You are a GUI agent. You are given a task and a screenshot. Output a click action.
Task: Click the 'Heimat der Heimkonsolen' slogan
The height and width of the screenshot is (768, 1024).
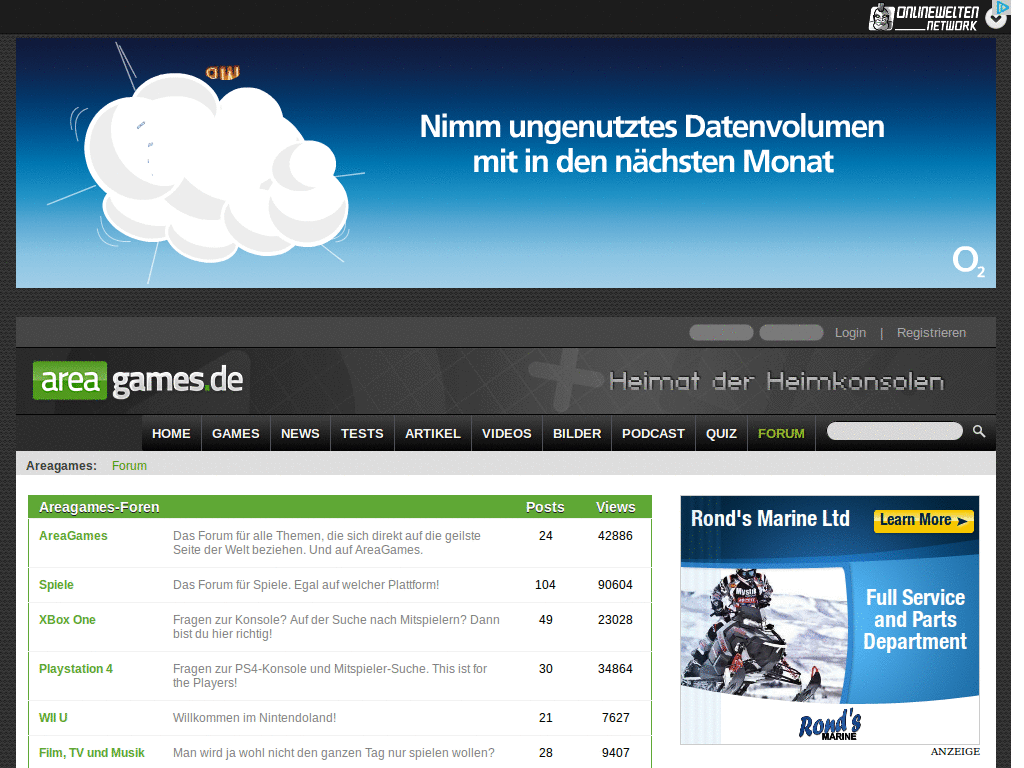tap(776, 381)
